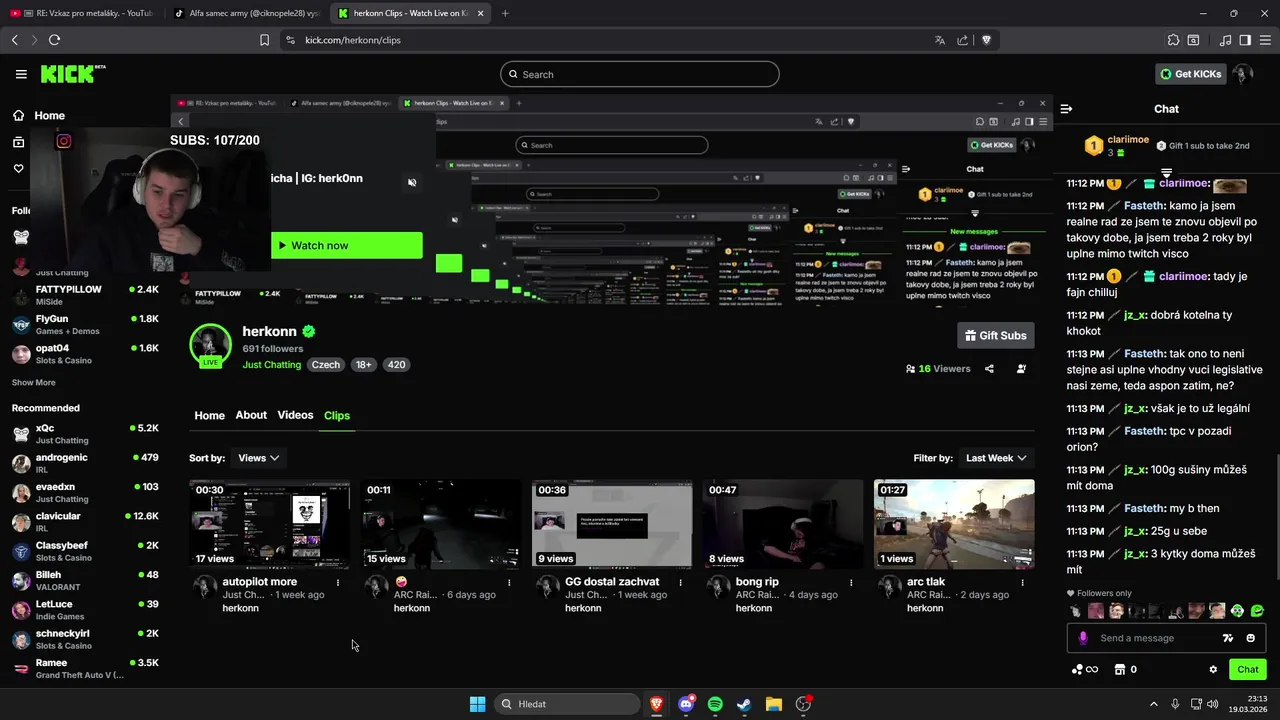The image size is (1280, 720).
Task: Open the options menu of the 'GG dostal zachvat' clip
Action: click(x=681, y=582)
